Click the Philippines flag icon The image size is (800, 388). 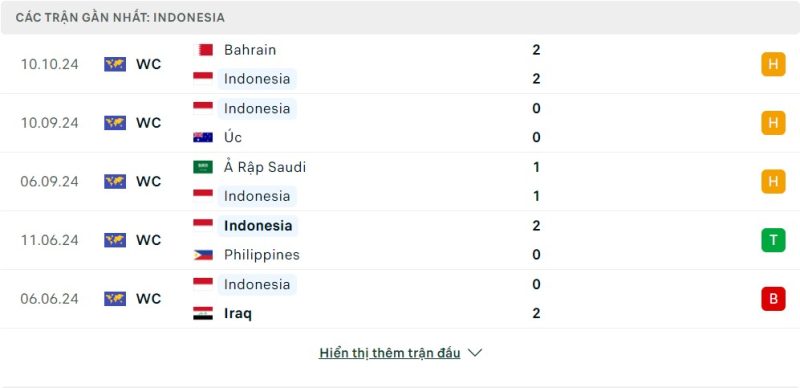click(203, 255)
